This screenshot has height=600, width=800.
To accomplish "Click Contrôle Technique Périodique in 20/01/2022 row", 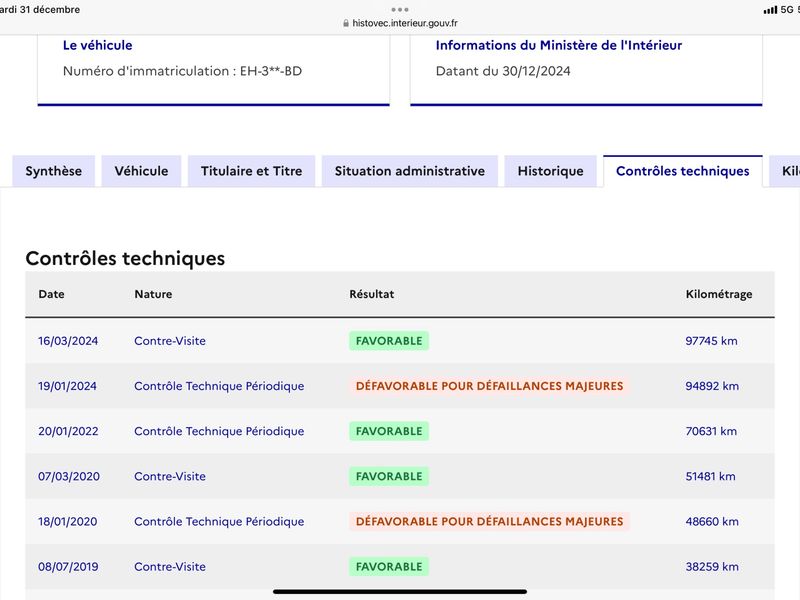I will tap(219, 431).
